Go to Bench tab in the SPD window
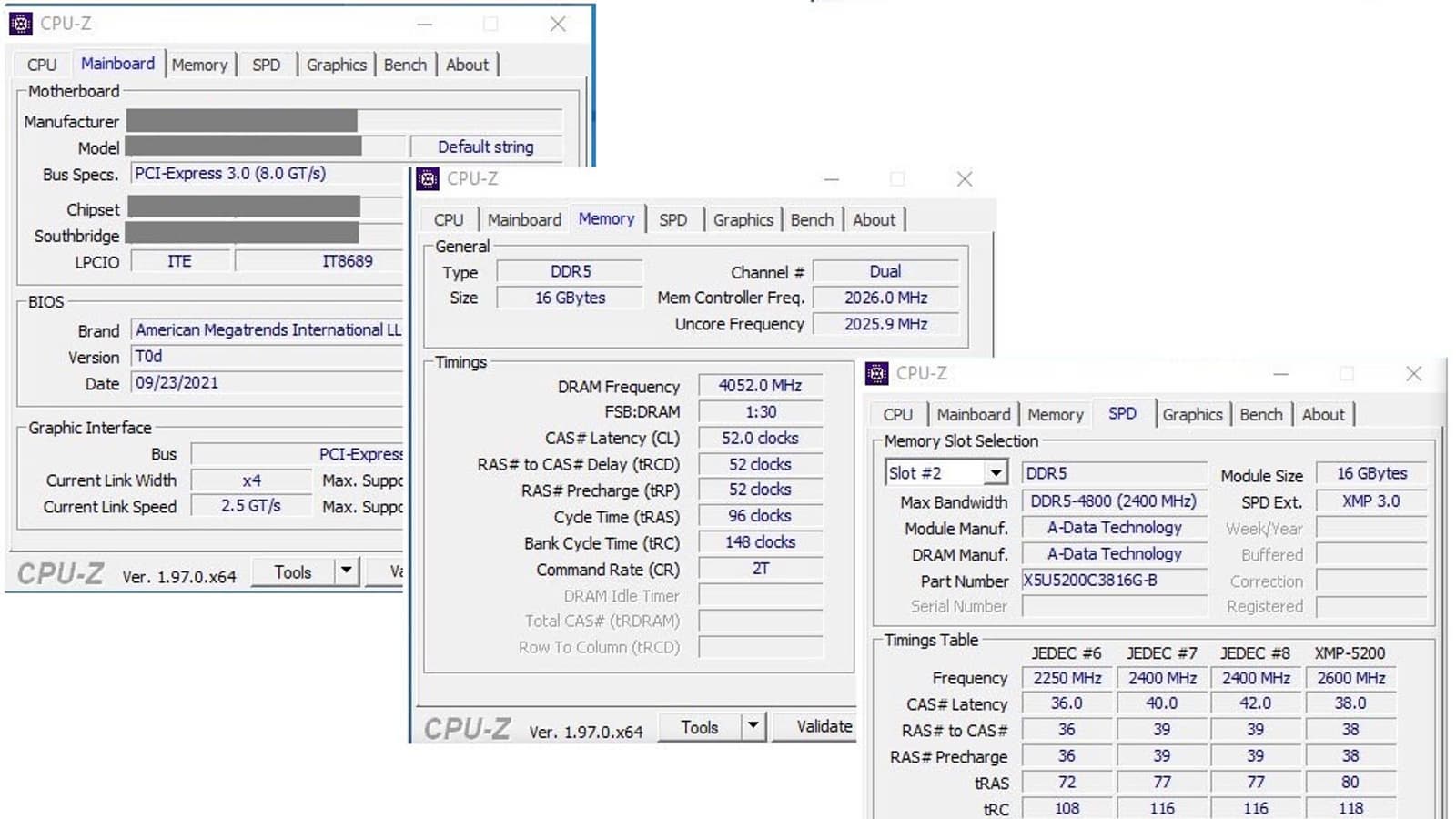1456x819 pixels. pos(1261,414)
